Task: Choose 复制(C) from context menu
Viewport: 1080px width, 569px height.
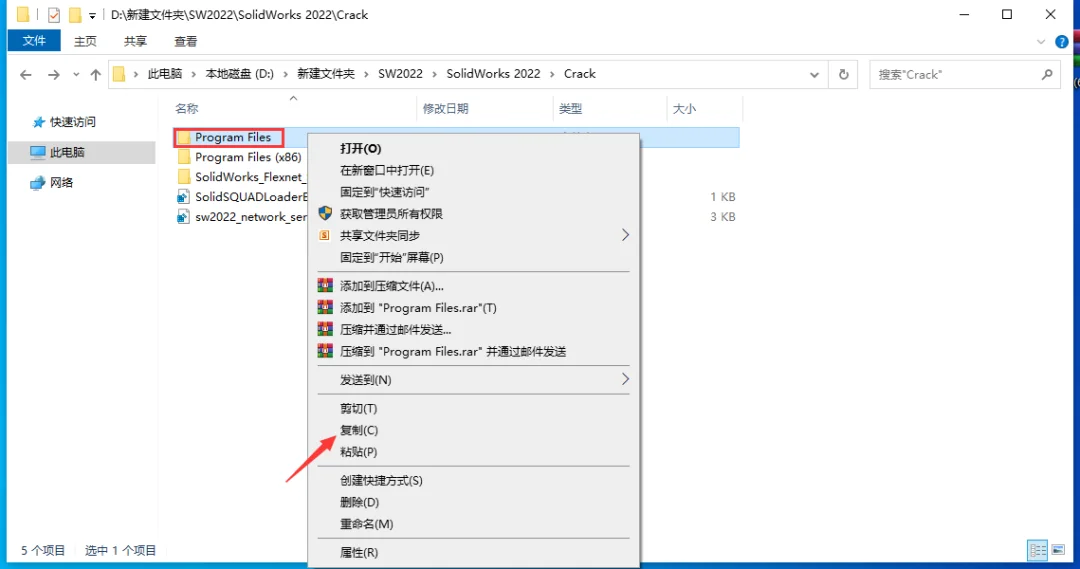Action: click(473, 430)
